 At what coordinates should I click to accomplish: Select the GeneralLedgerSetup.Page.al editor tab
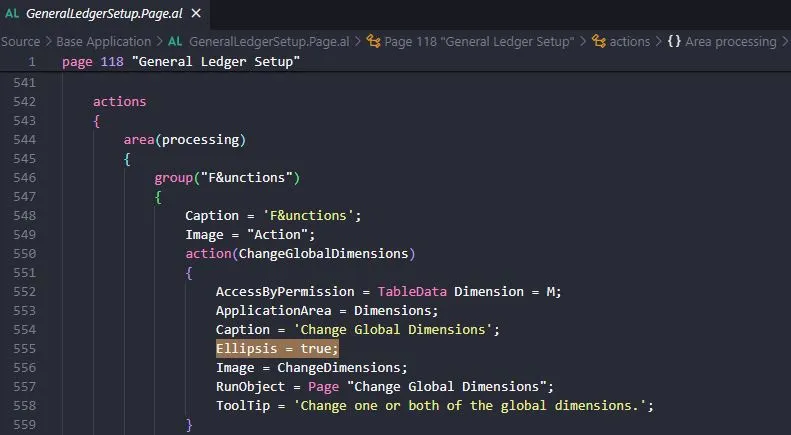(x=104, y=14)
